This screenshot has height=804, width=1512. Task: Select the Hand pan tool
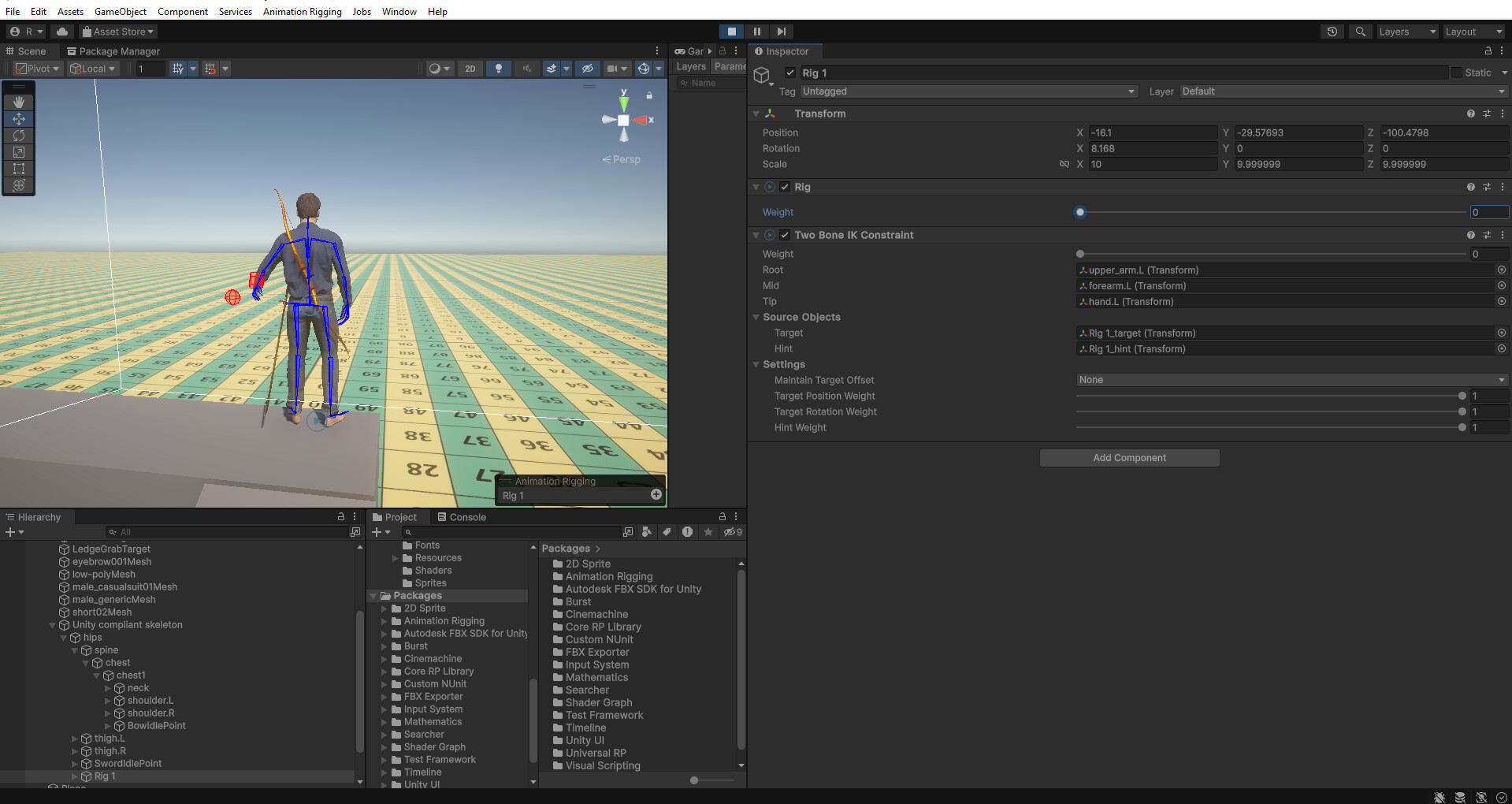[19, 102]
